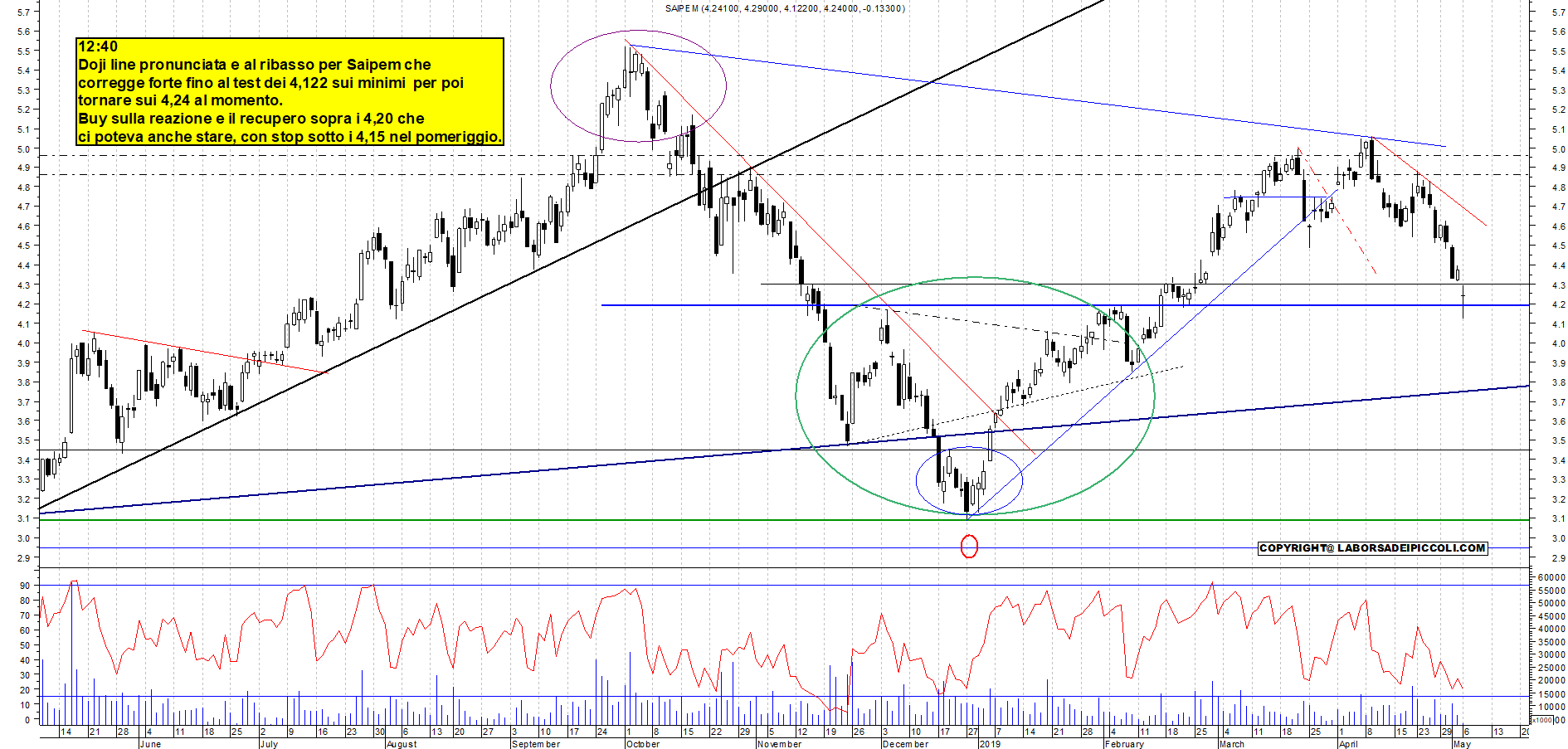Click the 5.0 label on left price axis
Image resolution: width=1568 pixels, height=749 pixels.
pyautogui.click(x=24, y=148)
